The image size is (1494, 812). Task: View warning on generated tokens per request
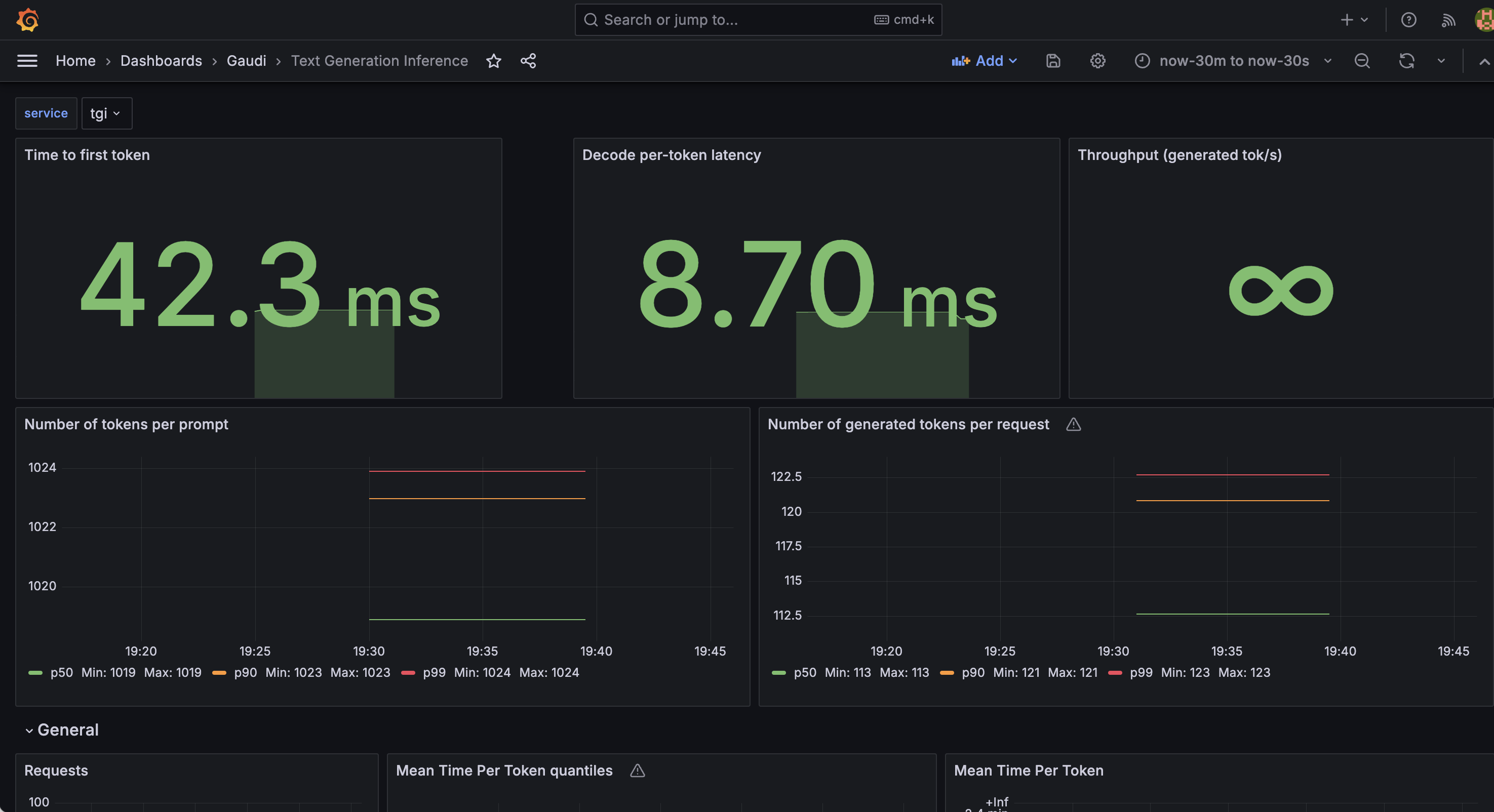[x=1074, y=424]
